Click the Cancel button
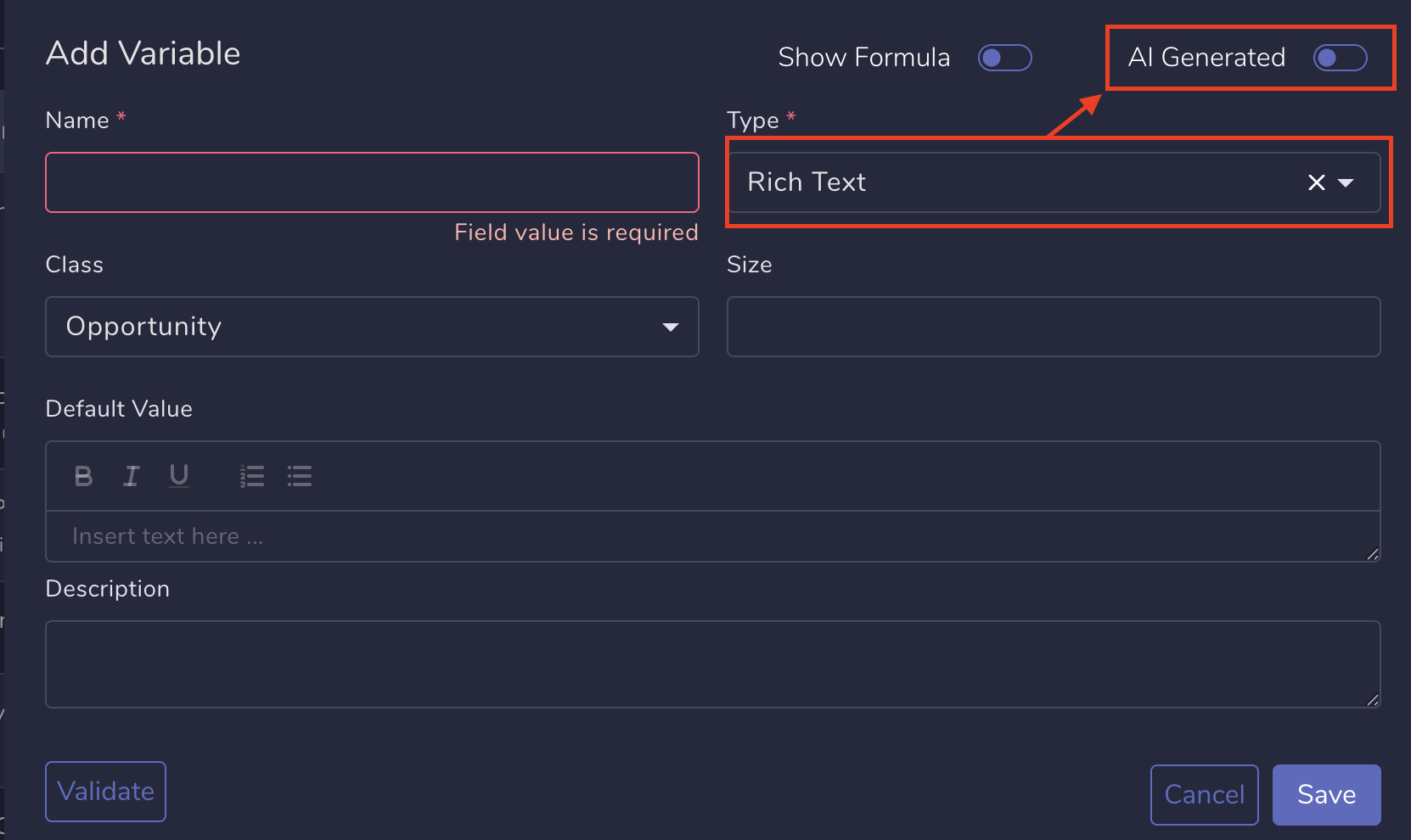Image resolution: width=1411 pixels, height=840 pixels. click(1204, 794)
